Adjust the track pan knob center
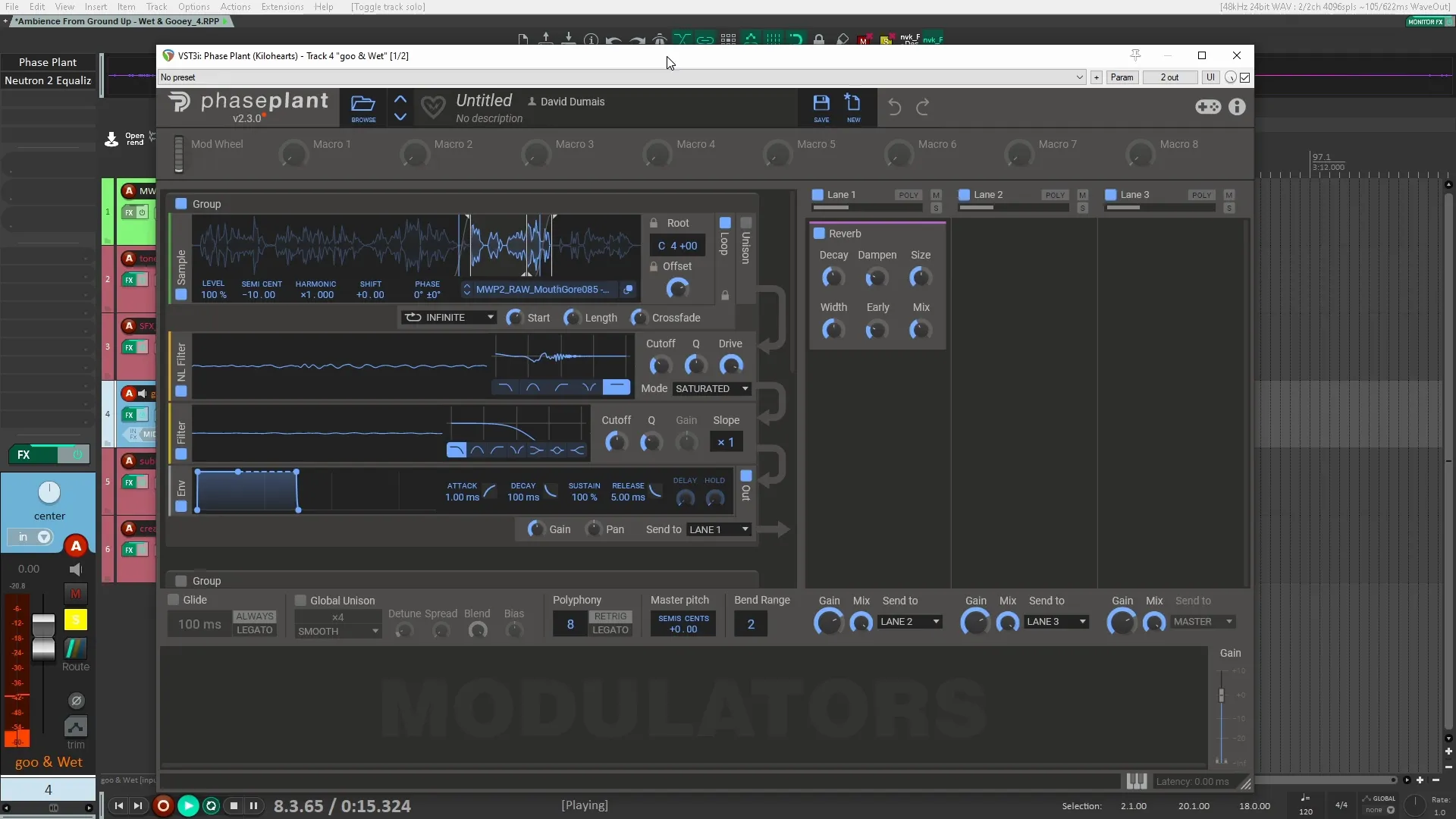The height and width of the screenshot is (819, 1456). pyautogui.click(x=49, y=493)
